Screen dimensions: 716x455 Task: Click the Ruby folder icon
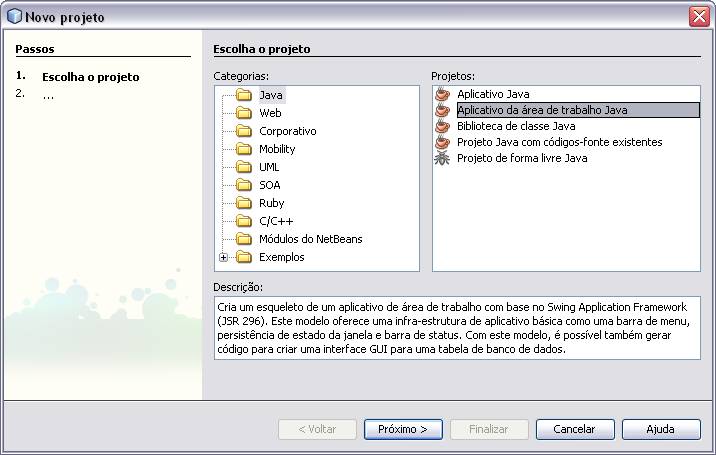point(244,203)
